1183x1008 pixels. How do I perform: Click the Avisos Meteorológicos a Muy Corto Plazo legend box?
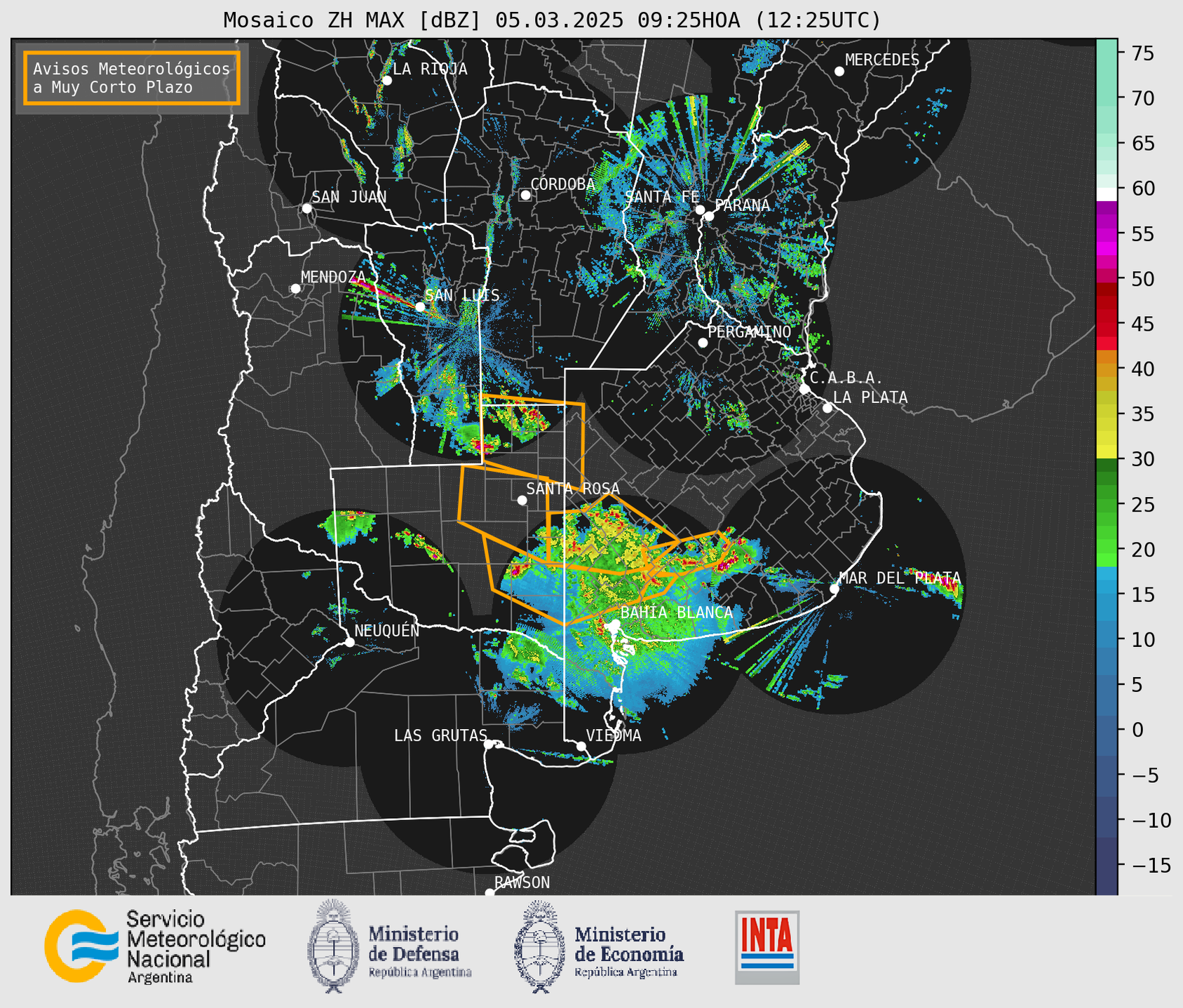132,78
